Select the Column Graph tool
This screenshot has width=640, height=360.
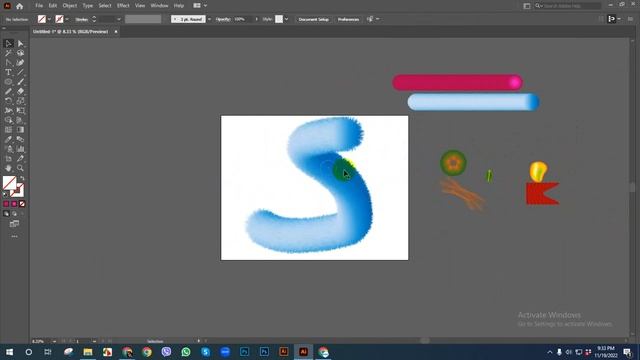(x=20, y=149)
